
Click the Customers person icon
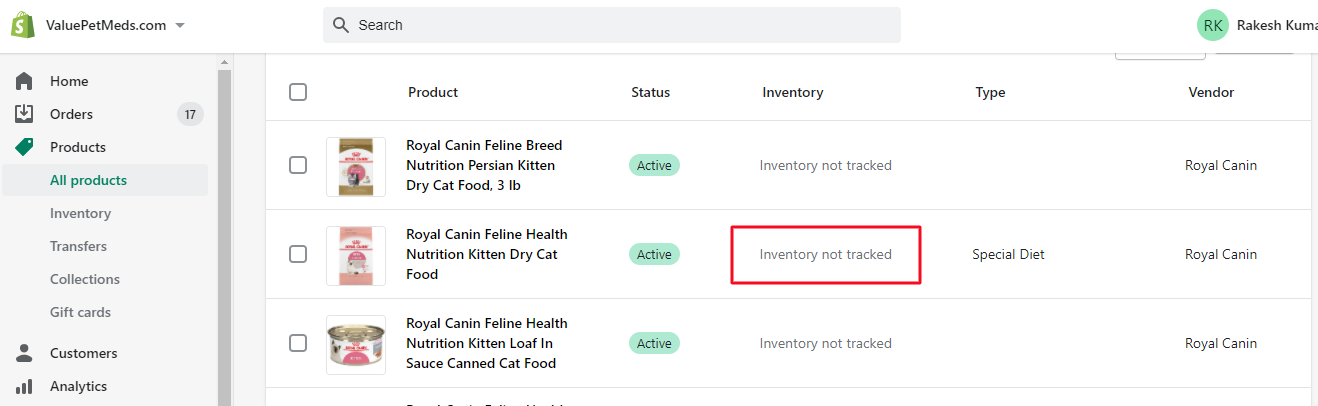click(24, 353)
